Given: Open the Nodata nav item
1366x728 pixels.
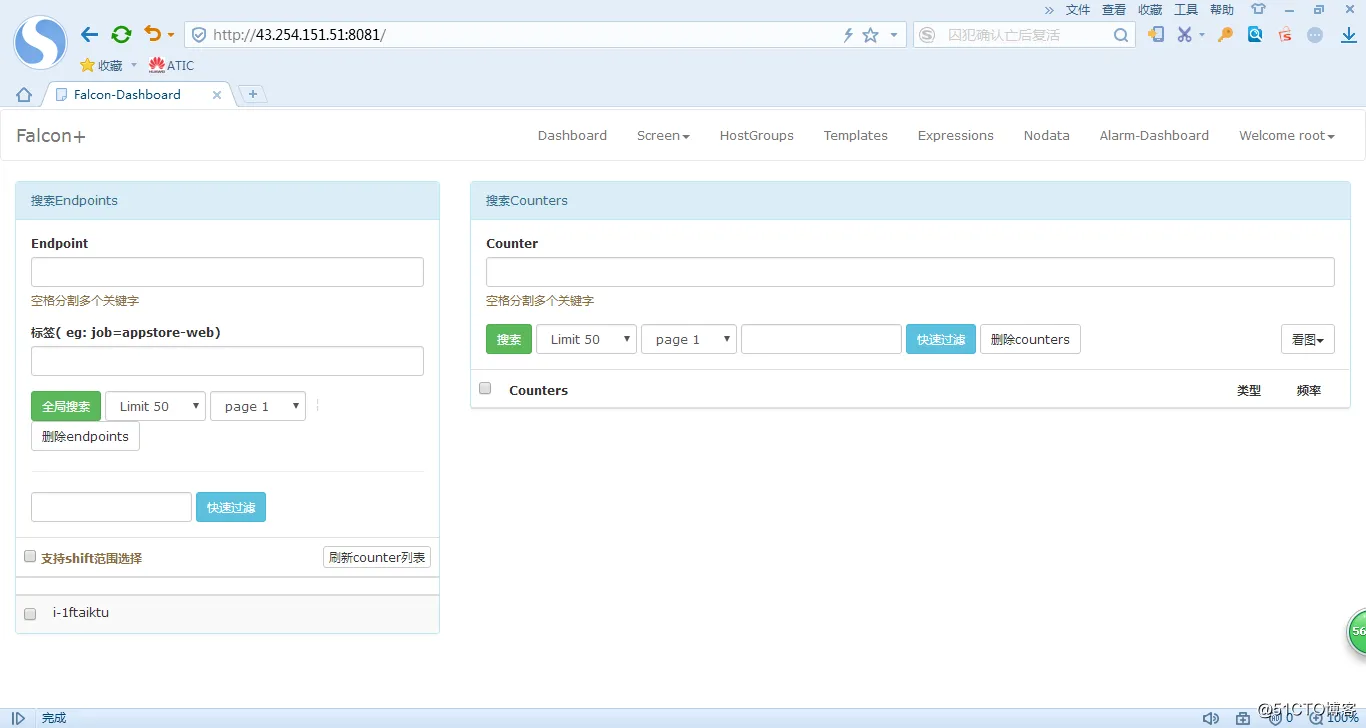Looking at the screenshot, I should (x=1046, y=135).
